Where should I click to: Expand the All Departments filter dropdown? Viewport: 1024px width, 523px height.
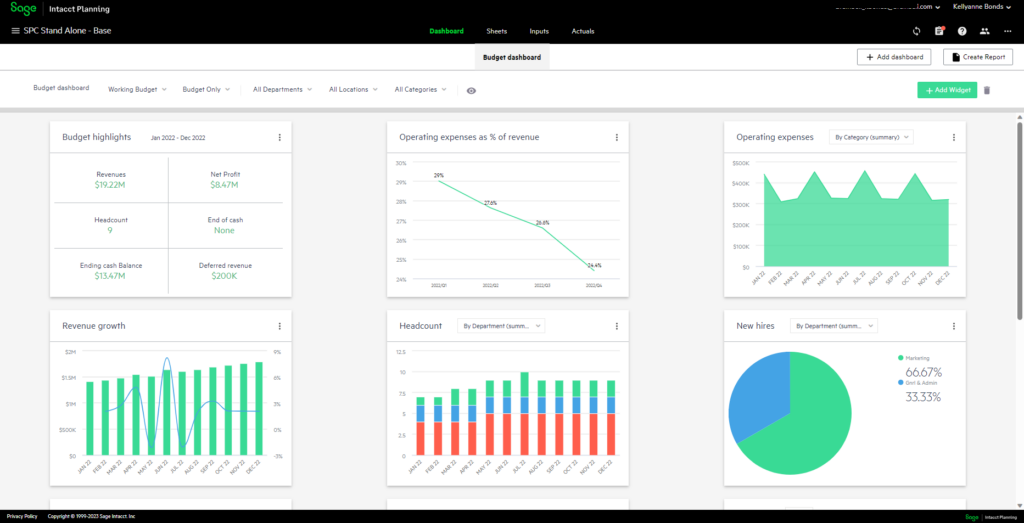(x=282, y=89)
